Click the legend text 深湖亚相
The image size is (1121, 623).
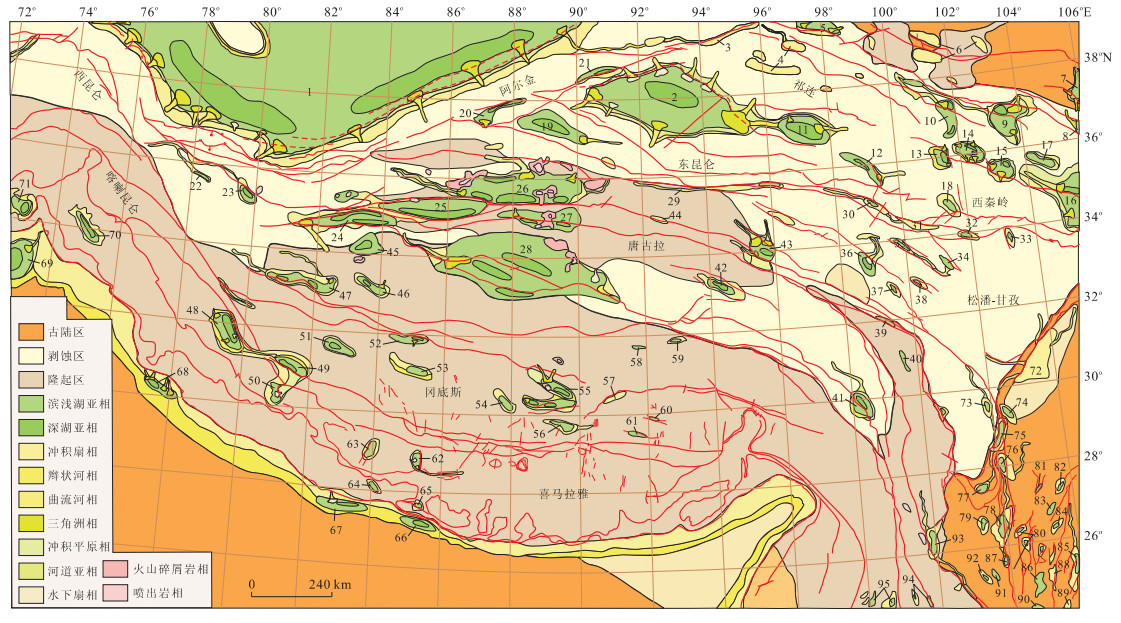coord(72,428)
